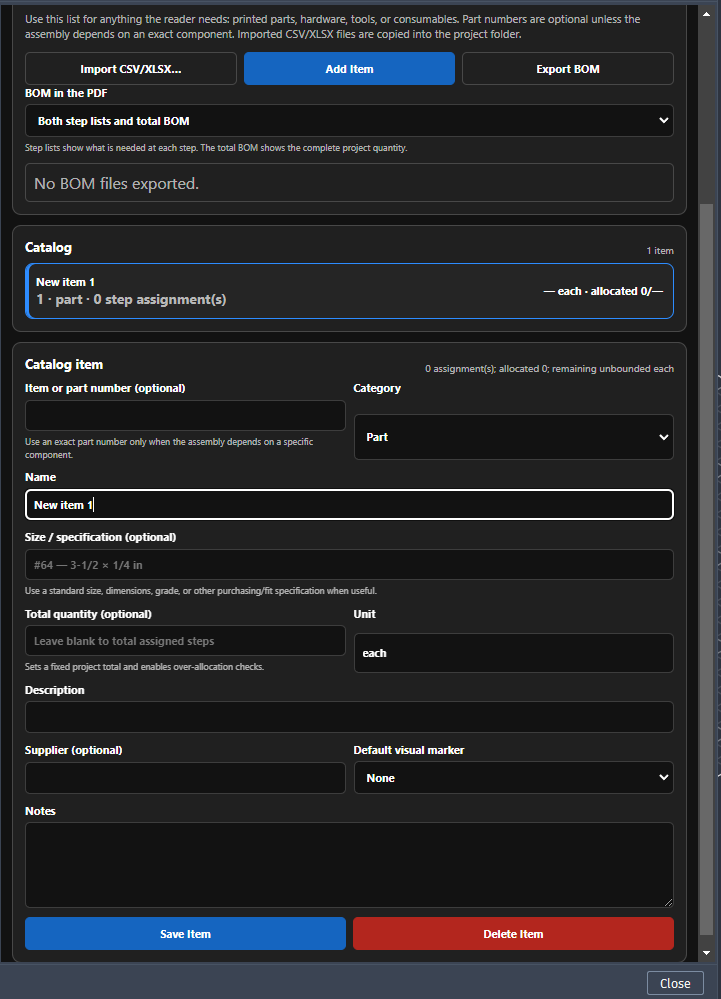Add a new BOM item
This screenshot has height=999, width=721.
tap(349, 69)
